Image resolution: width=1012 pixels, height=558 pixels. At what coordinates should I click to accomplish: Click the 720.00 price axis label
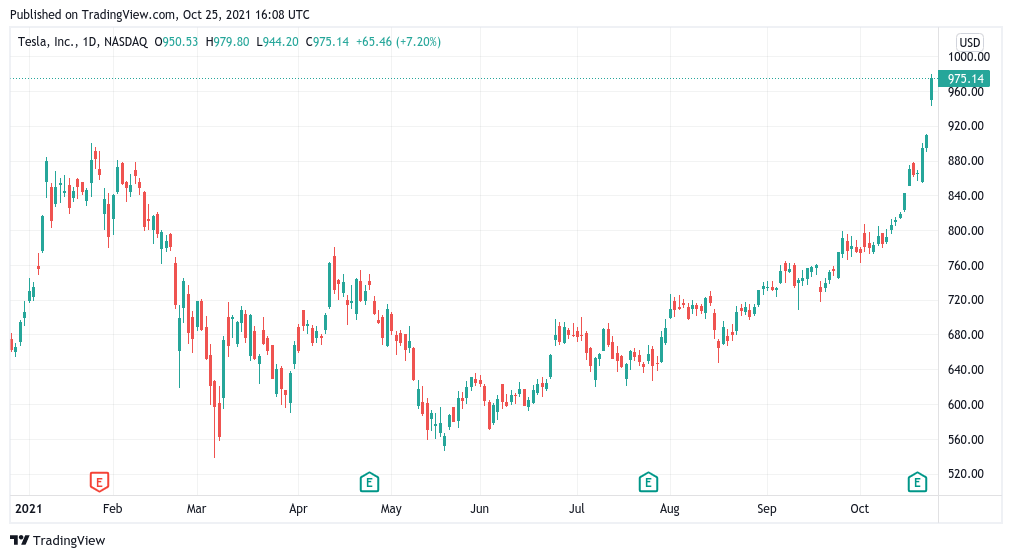click(966, 300)
